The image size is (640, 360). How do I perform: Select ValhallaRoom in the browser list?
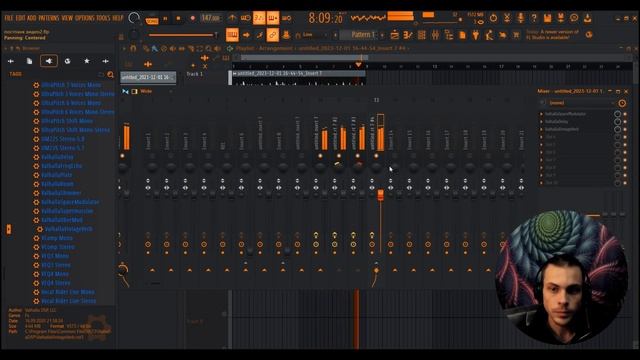point(58,184)
